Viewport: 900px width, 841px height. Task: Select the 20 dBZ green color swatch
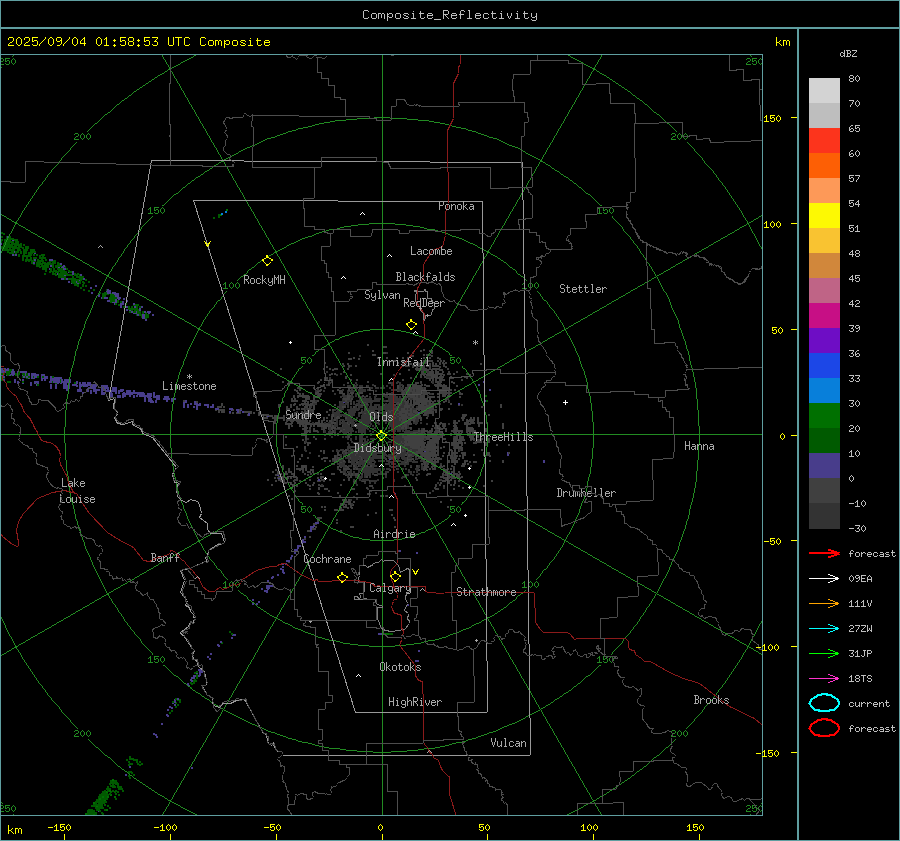(824, 415)
